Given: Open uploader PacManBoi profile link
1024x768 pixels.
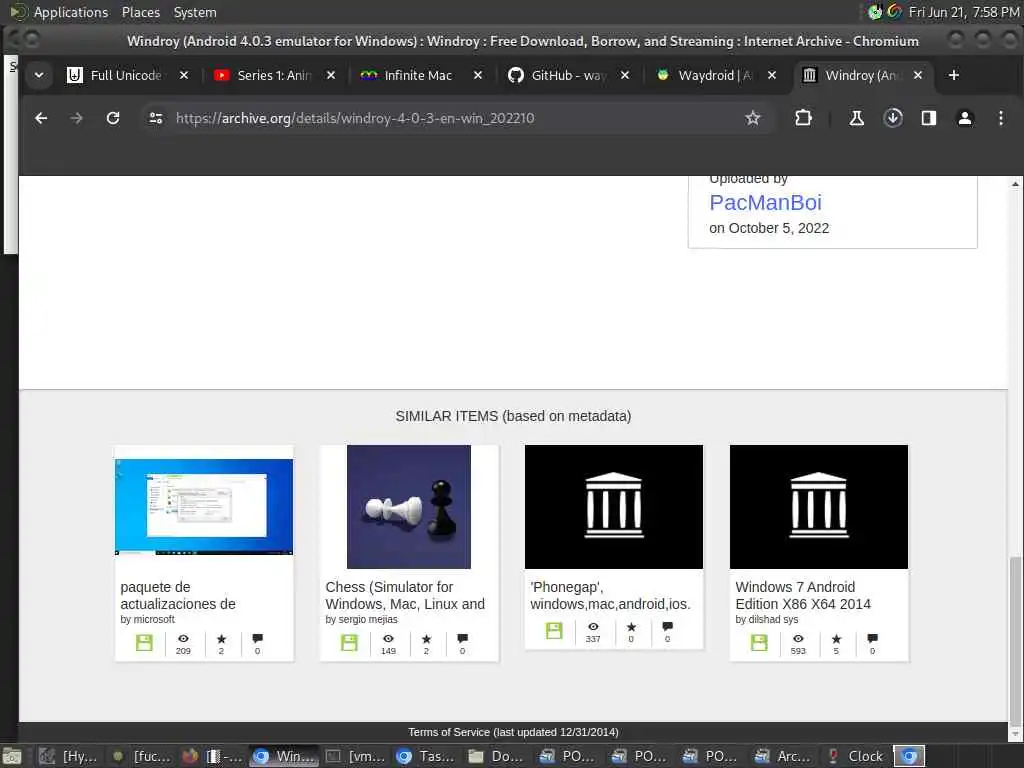Looking at the screenshot, I should (x=765, y=202).
